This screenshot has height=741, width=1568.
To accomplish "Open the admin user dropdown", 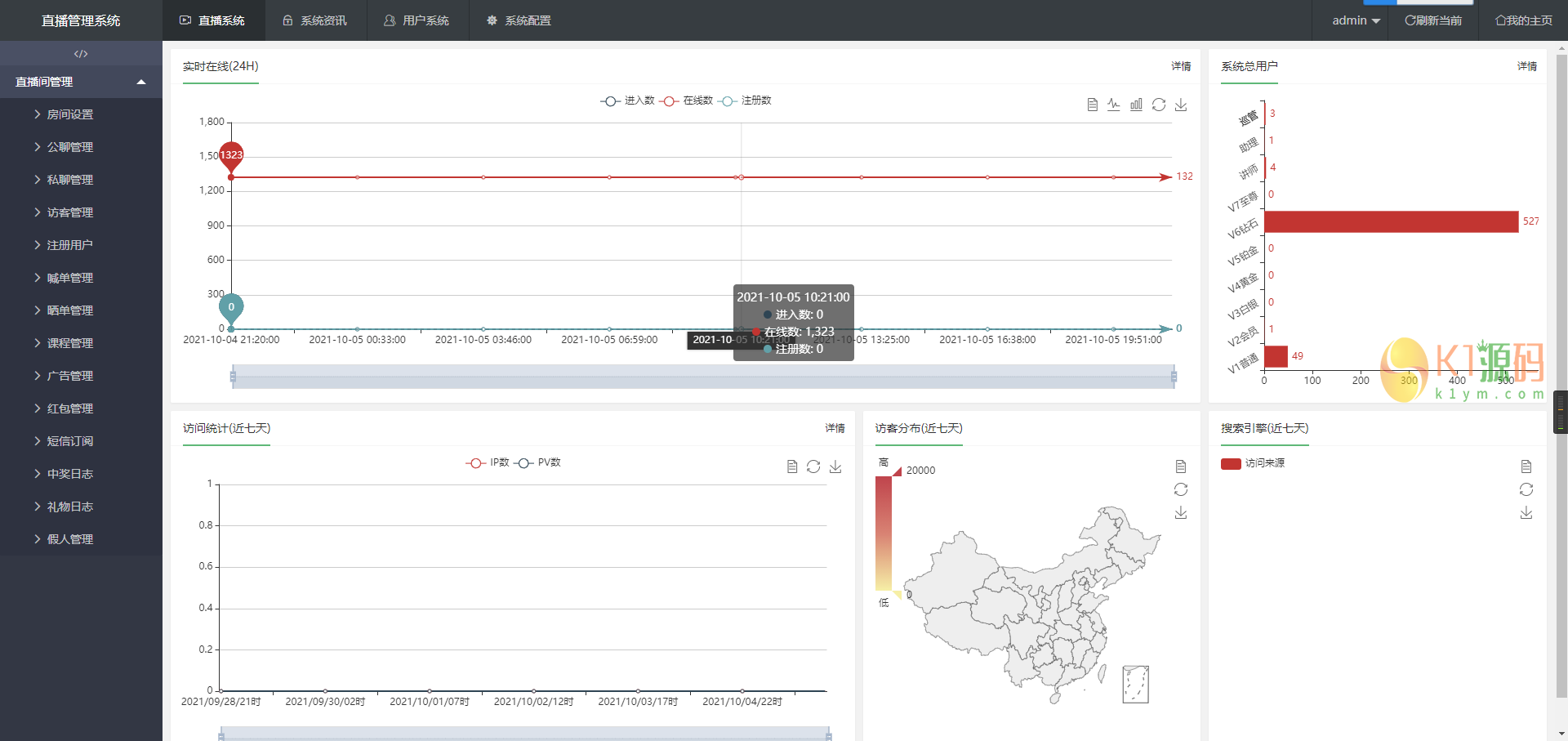I will pyautogui.click(x=1356, y=20).
